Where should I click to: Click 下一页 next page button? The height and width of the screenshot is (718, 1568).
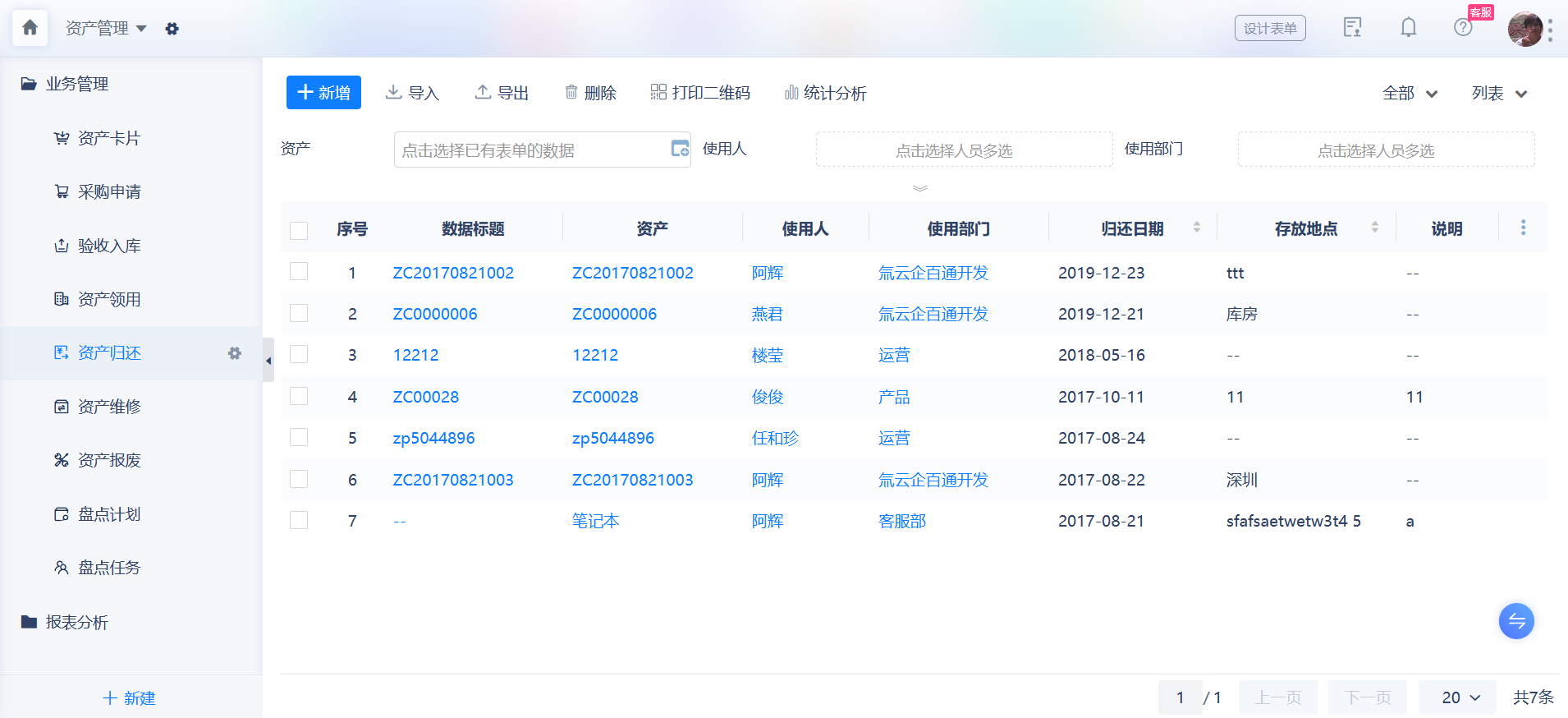point(1368,697)
